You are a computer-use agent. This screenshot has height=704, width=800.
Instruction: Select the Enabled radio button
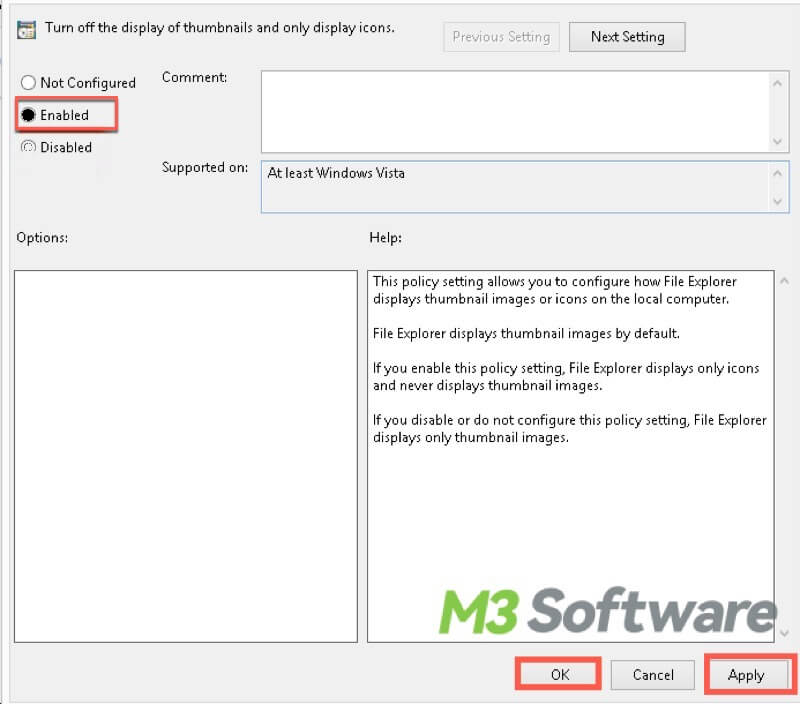(x=28, y=115)
